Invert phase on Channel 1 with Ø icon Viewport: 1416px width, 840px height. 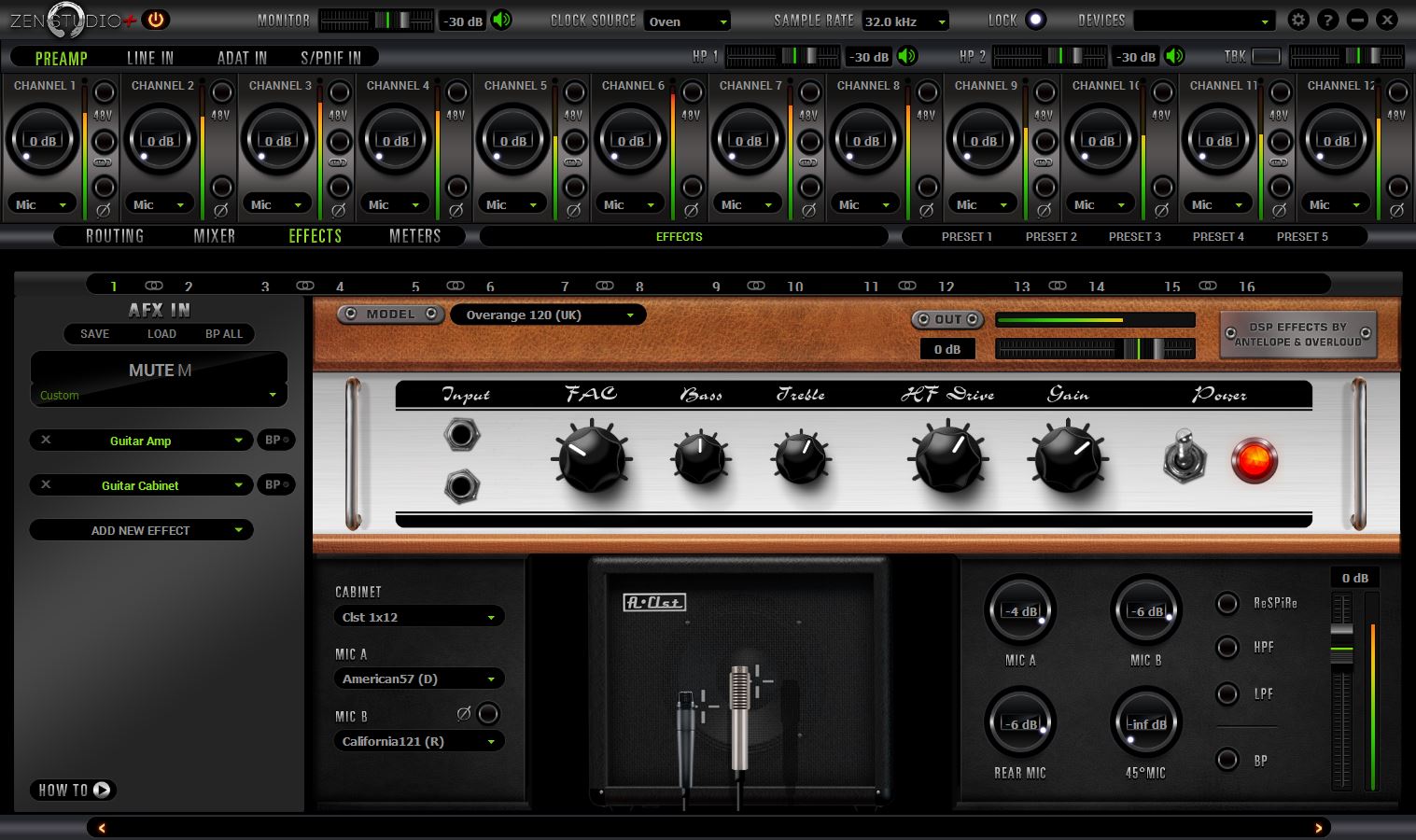pos(104,211)
